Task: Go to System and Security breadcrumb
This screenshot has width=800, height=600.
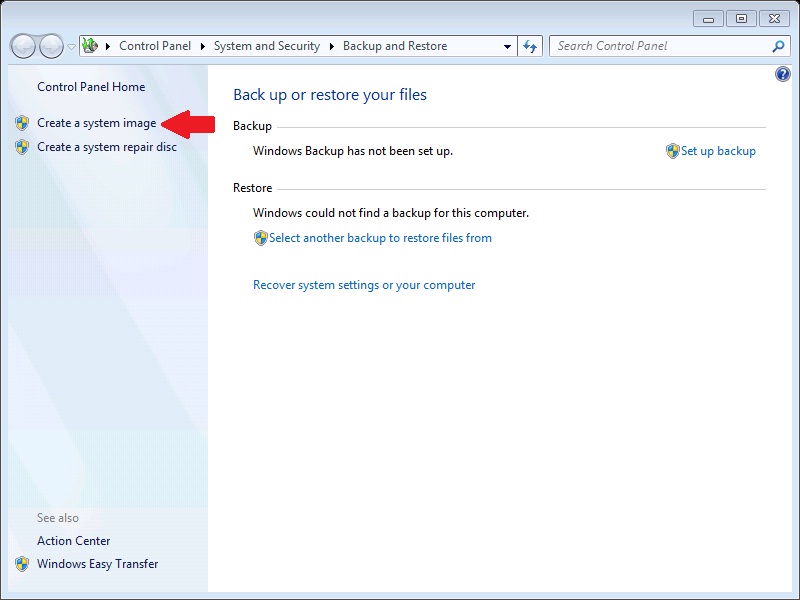Action: pyautogui.click(x=266, y=46)
